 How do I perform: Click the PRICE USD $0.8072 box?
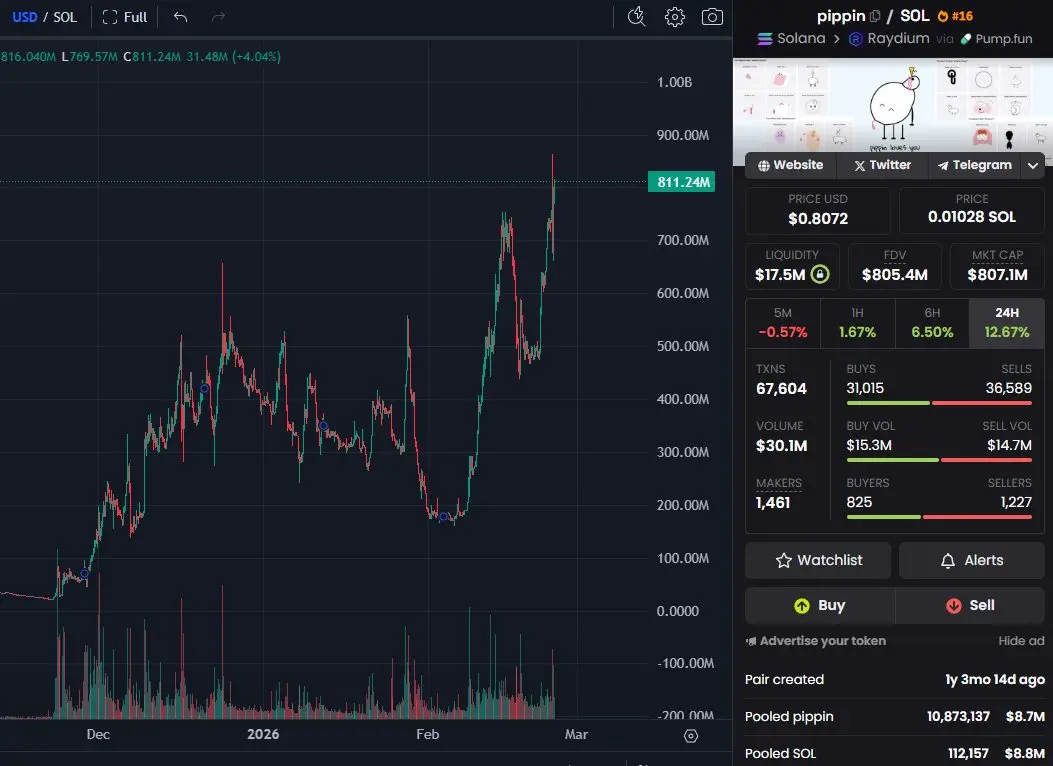tap(818, 210)
